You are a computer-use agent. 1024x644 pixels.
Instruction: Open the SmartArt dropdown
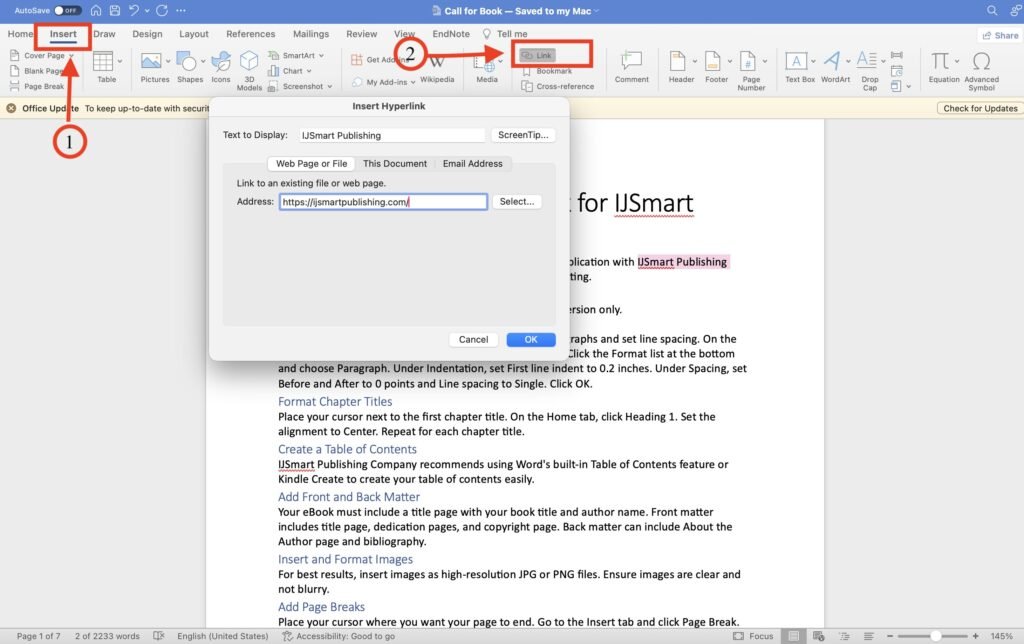296,56
